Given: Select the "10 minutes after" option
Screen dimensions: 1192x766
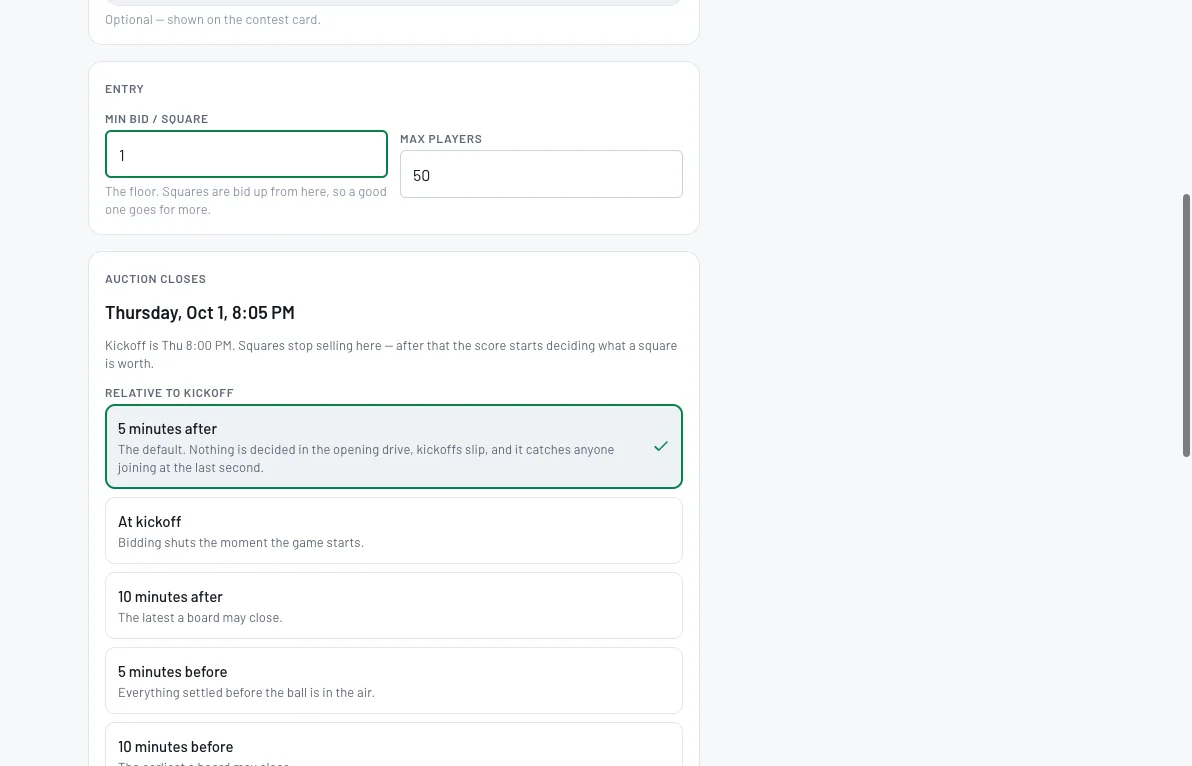Looking at the screenshot, I should (x=394, y=606).
